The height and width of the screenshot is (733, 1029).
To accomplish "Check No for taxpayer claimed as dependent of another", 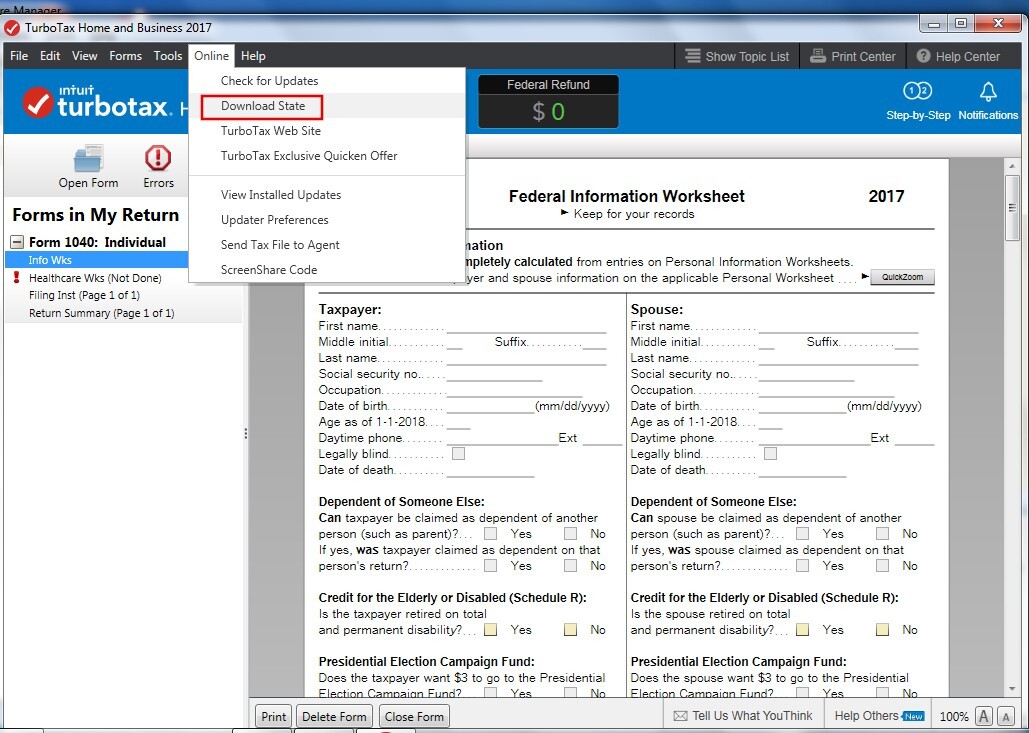I will pos(570,534).
